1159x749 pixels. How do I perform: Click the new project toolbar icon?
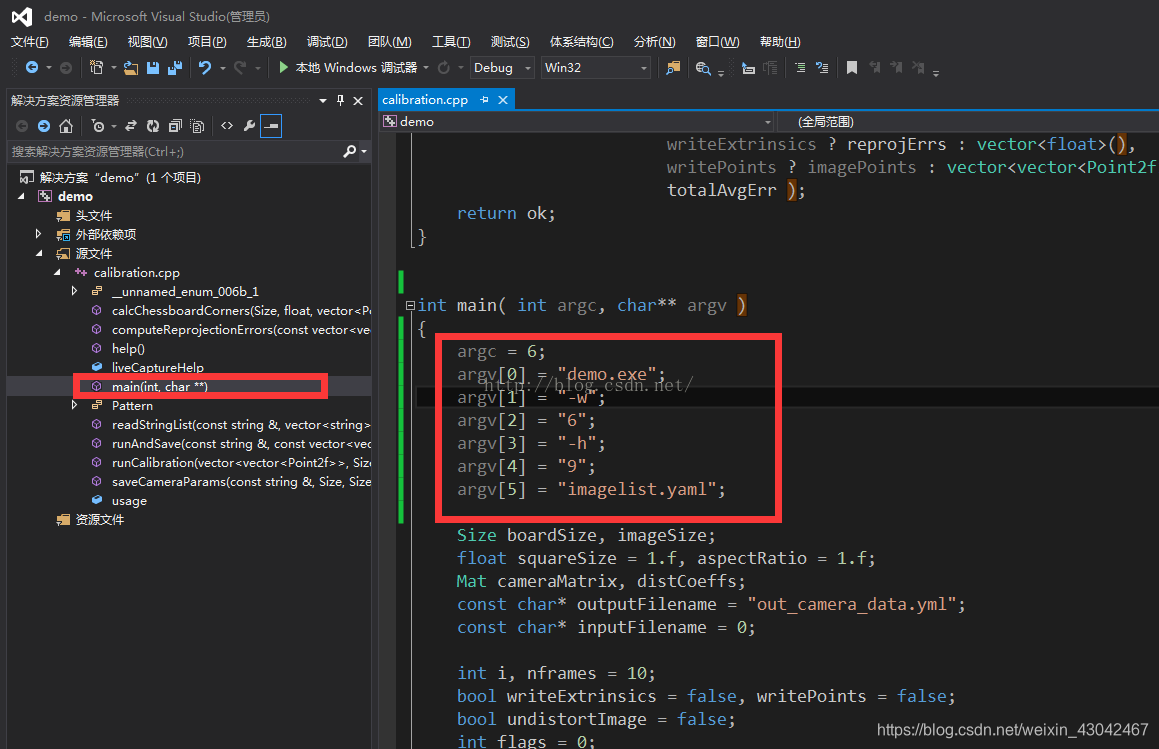pyautogui.click(x=96, y=67)
